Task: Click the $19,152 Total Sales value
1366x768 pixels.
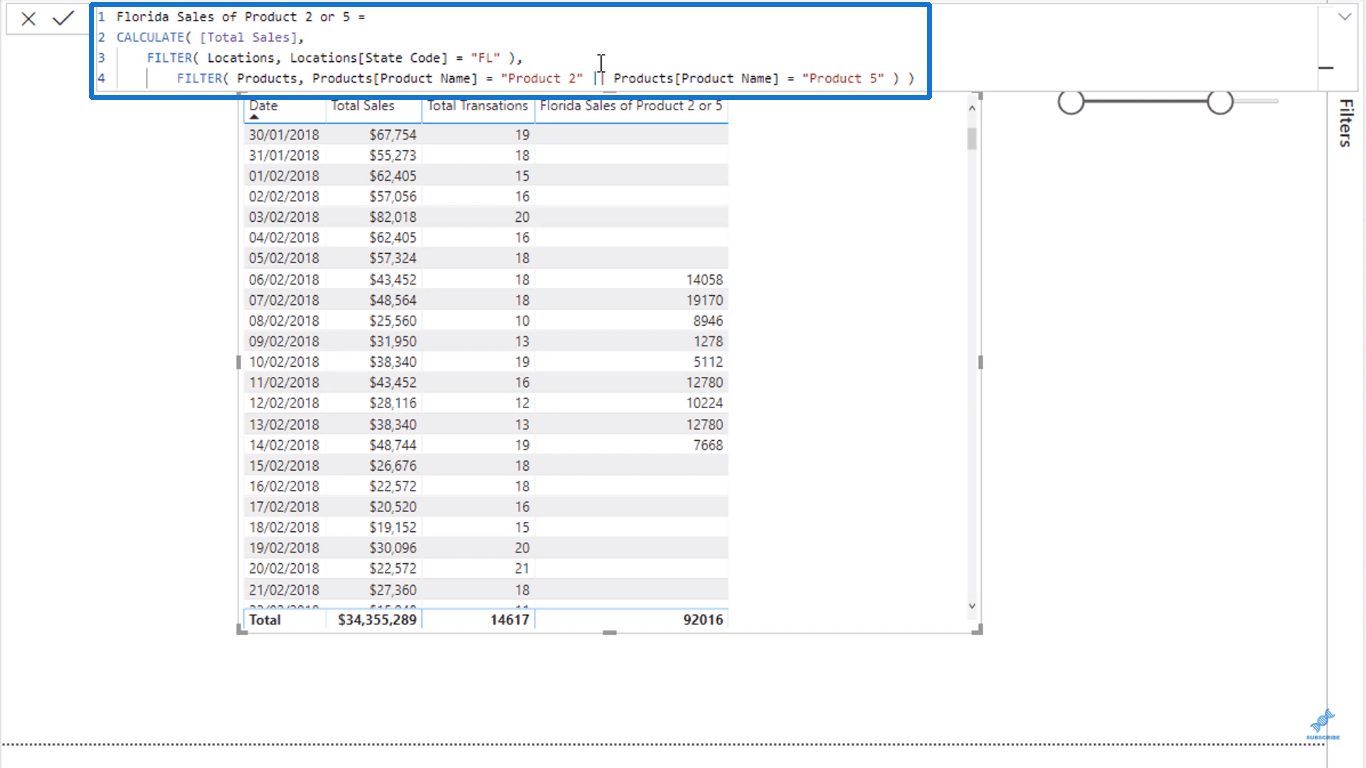Action: pos(392,527)
